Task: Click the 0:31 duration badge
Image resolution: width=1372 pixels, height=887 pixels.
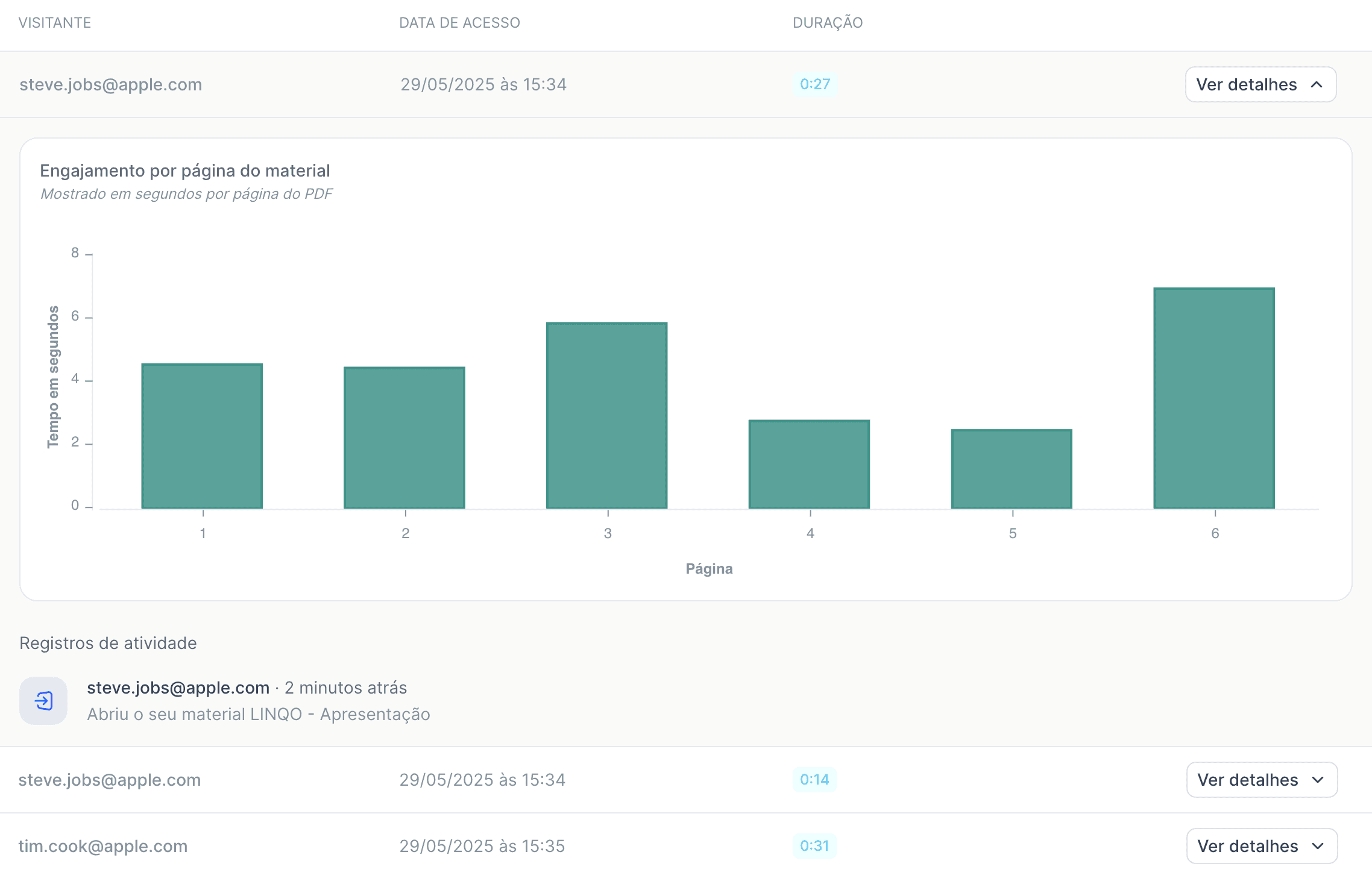Action: (814, 846)
